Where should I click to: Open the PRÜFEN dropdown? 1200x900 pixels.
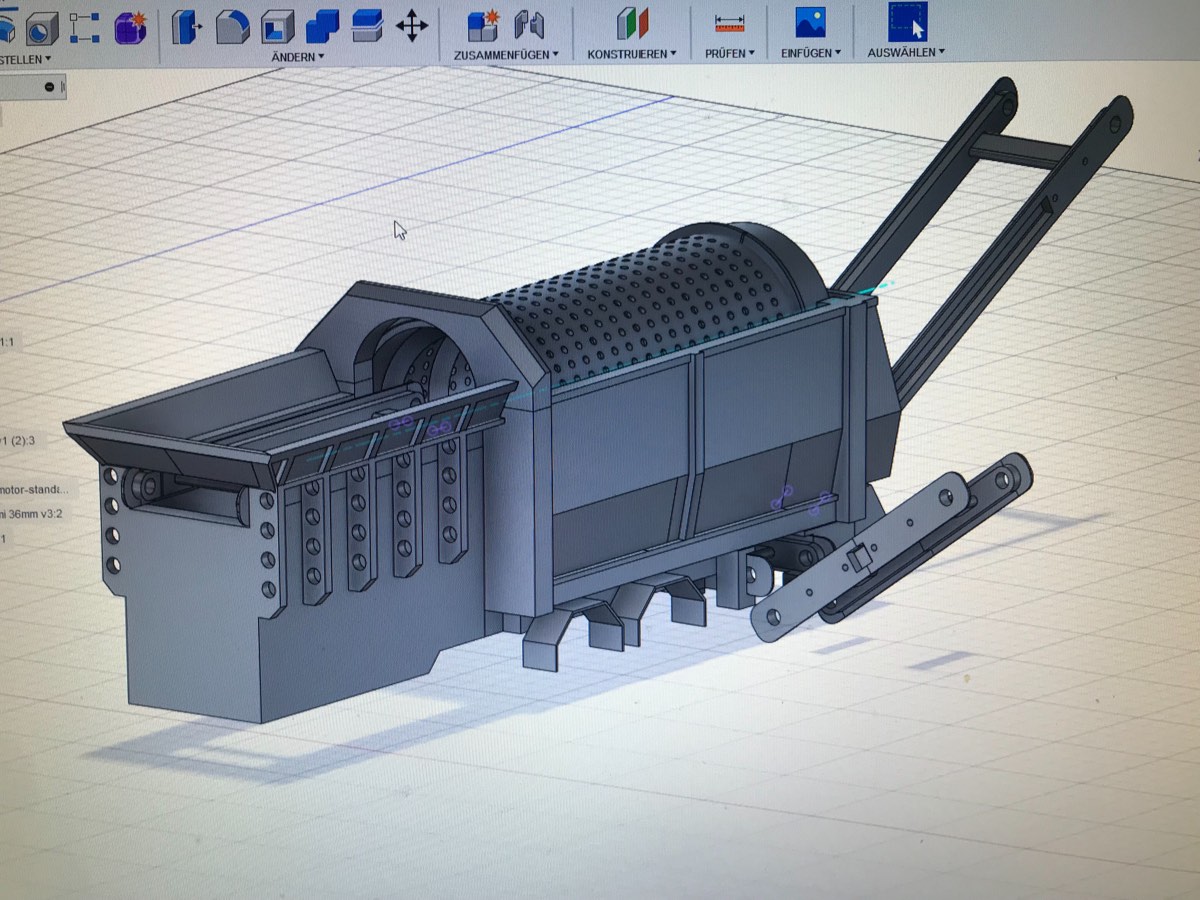click(x=730, y=53)
